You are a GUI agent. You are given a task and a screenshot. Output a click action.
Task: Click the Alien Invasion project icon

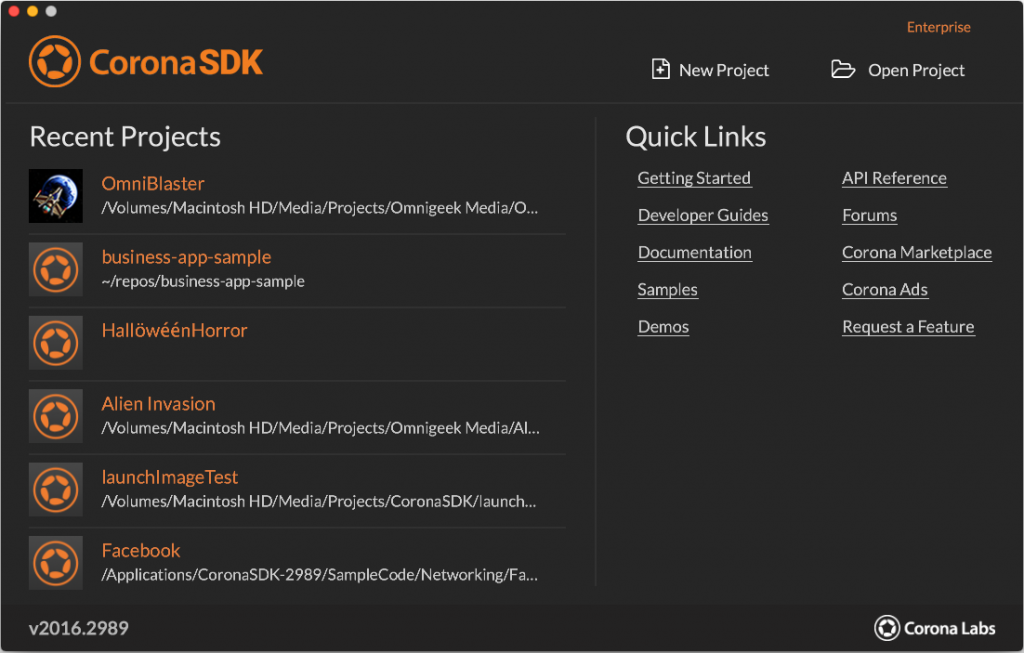tap(55, 416)
